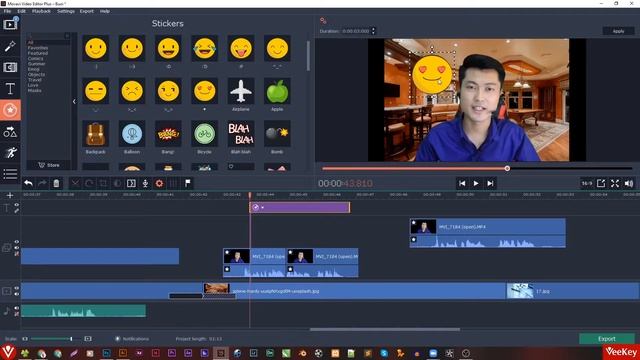Open the Export menu in menu bar

coord(87,11)
